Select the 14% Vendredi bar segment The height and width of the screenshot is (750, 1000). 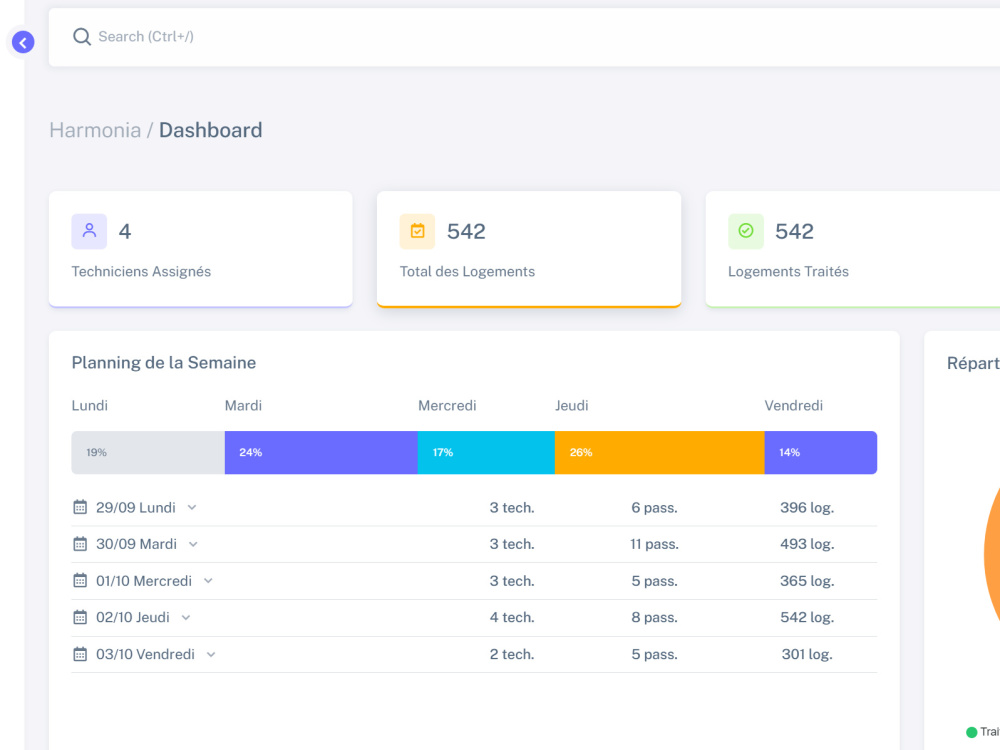(821, 452)
